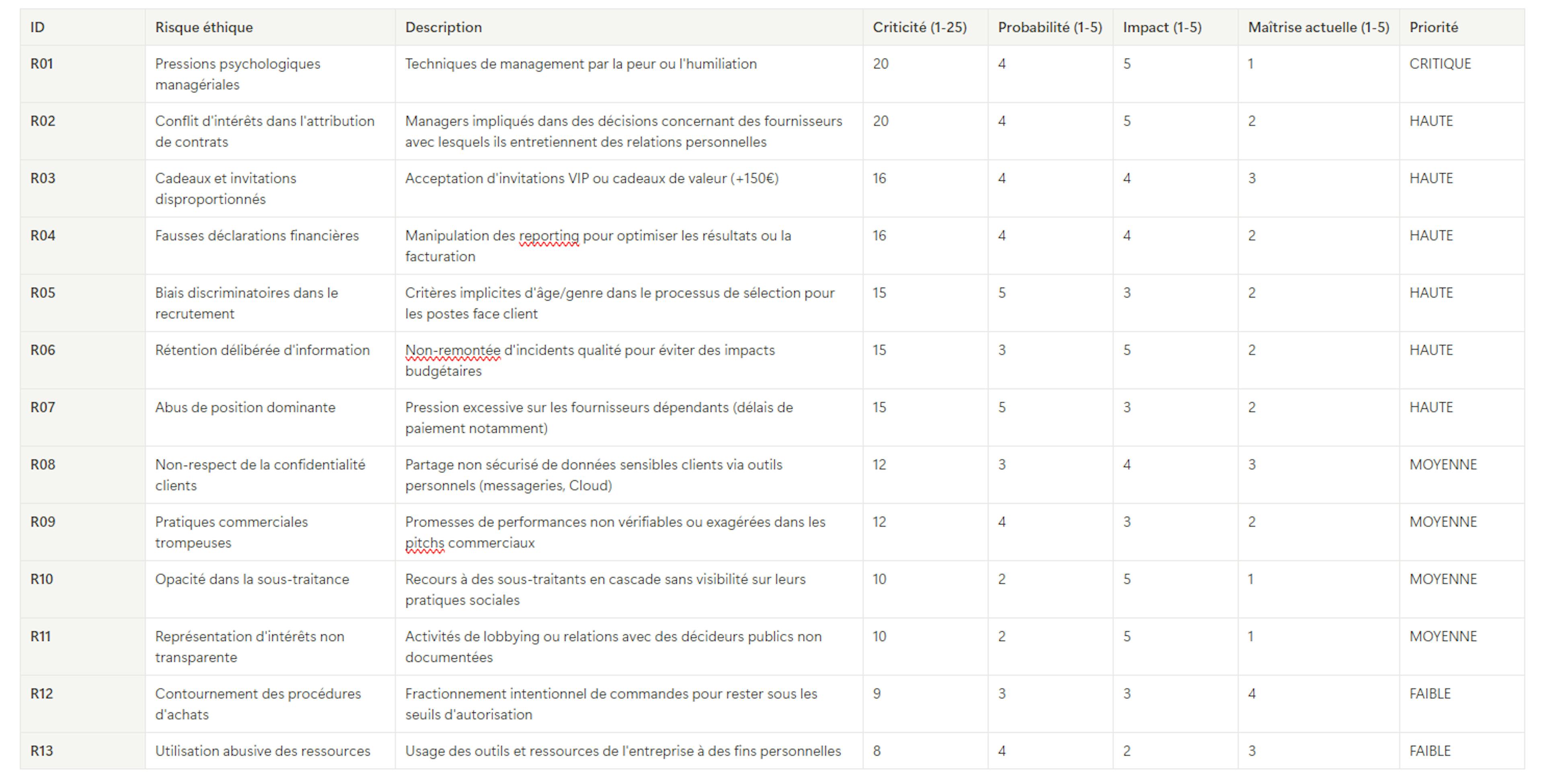Click the Impact (1-5) column header
The width and height of the screenshot is (1544, 784).
(x=1175, y=27)
